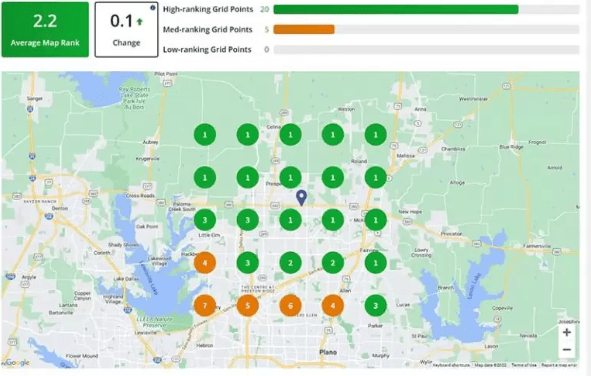Open the info icon on Change card
591x376 pixels.
pos(153,8)
